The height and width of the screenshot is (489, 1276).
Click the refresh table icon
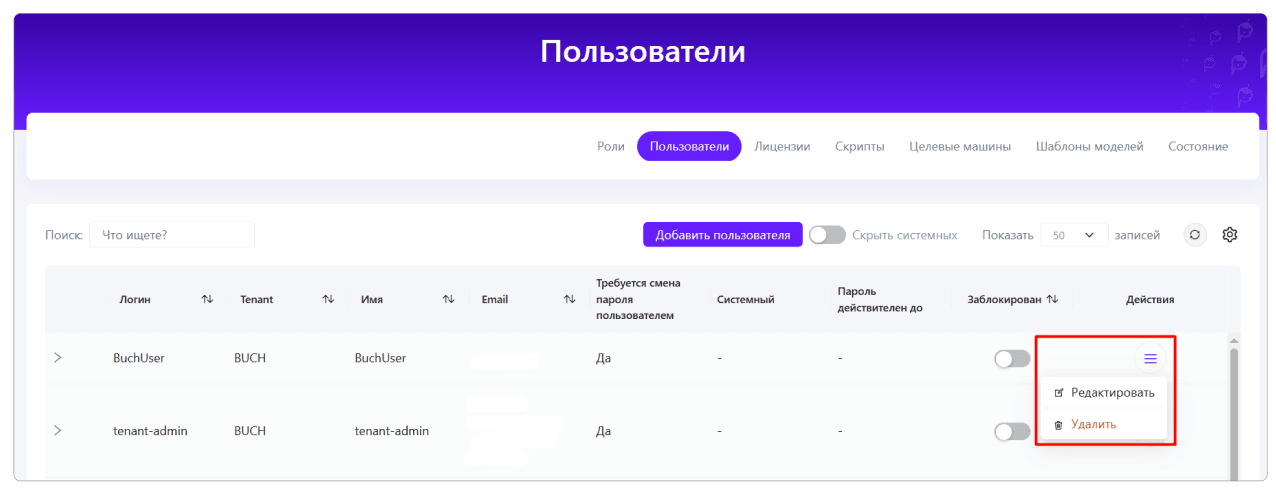(x=1195, y=235)
